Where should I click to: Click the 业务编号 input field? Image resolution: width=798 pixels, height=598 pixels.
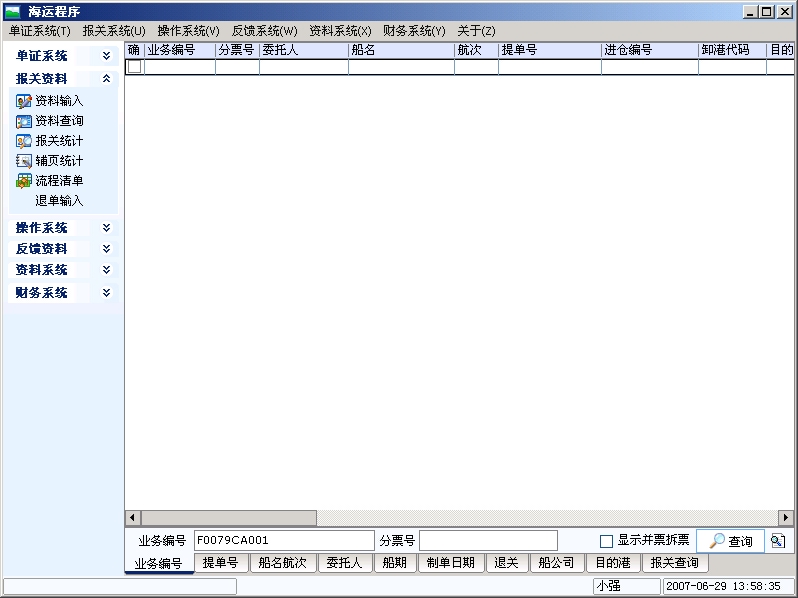284,540
